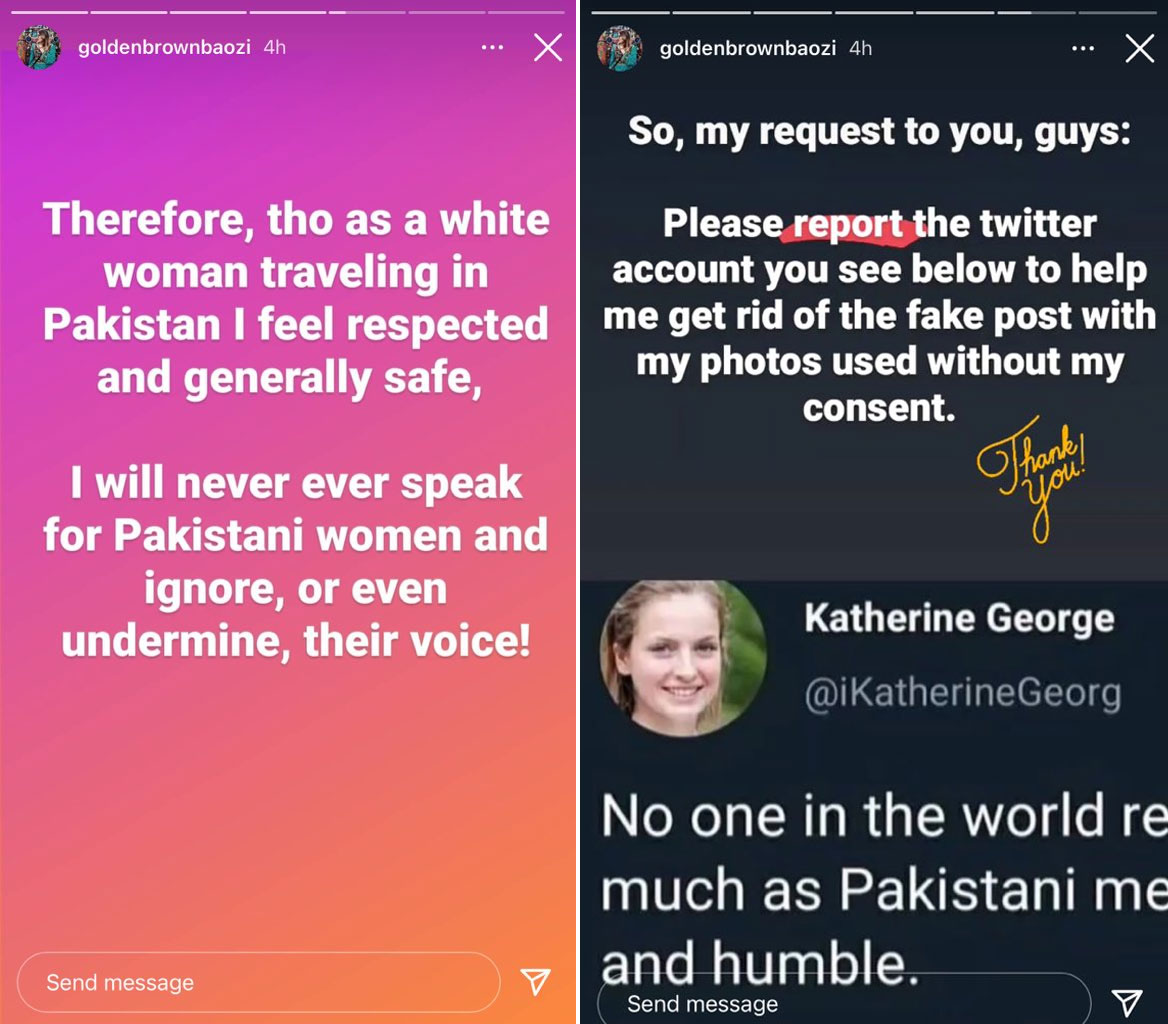This screenshot has width=1168, height=1024.
Task: Open more options on right story
Action: (x=1083, y=48)
